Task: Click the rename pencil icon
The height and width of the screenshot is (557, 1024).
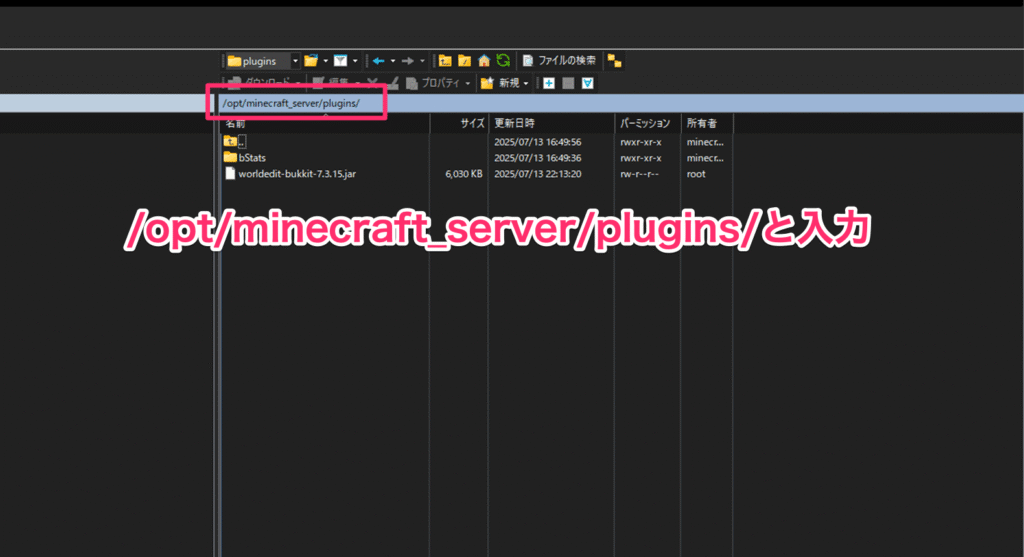Action: tap(392, 83)
